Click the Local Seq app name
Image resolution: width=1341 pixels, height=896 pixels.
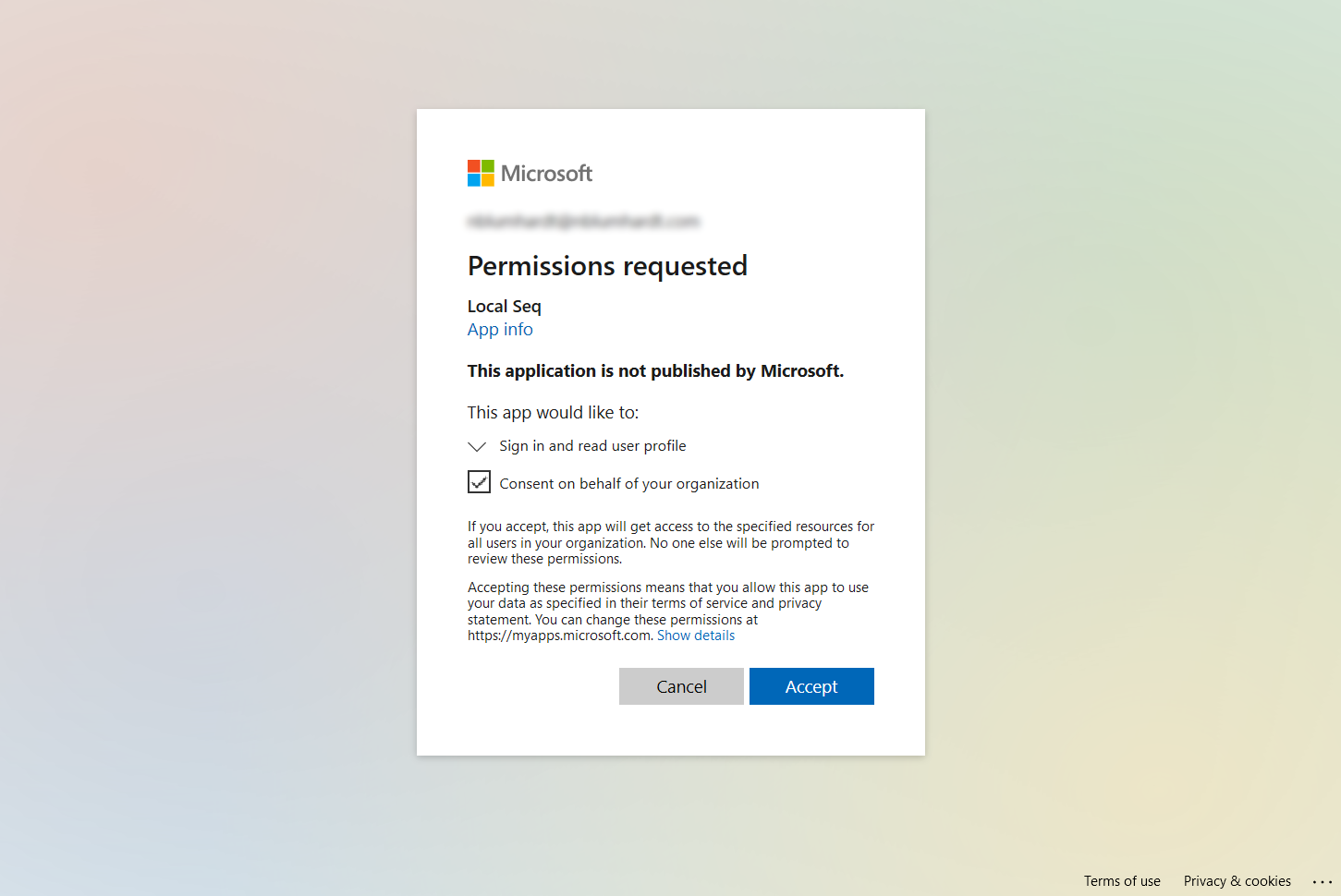505,307
